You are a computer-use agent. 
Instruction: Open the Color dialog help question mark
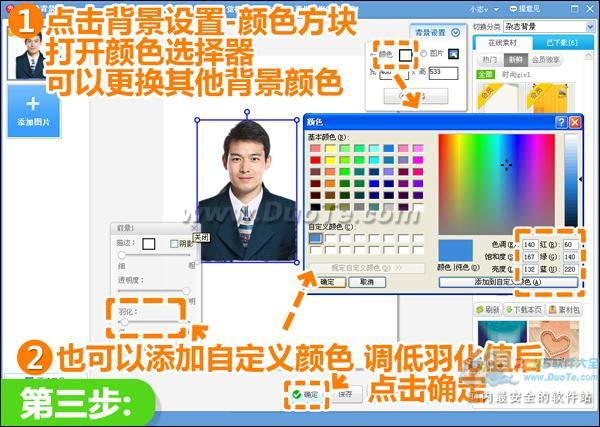[x=561, y=122]
